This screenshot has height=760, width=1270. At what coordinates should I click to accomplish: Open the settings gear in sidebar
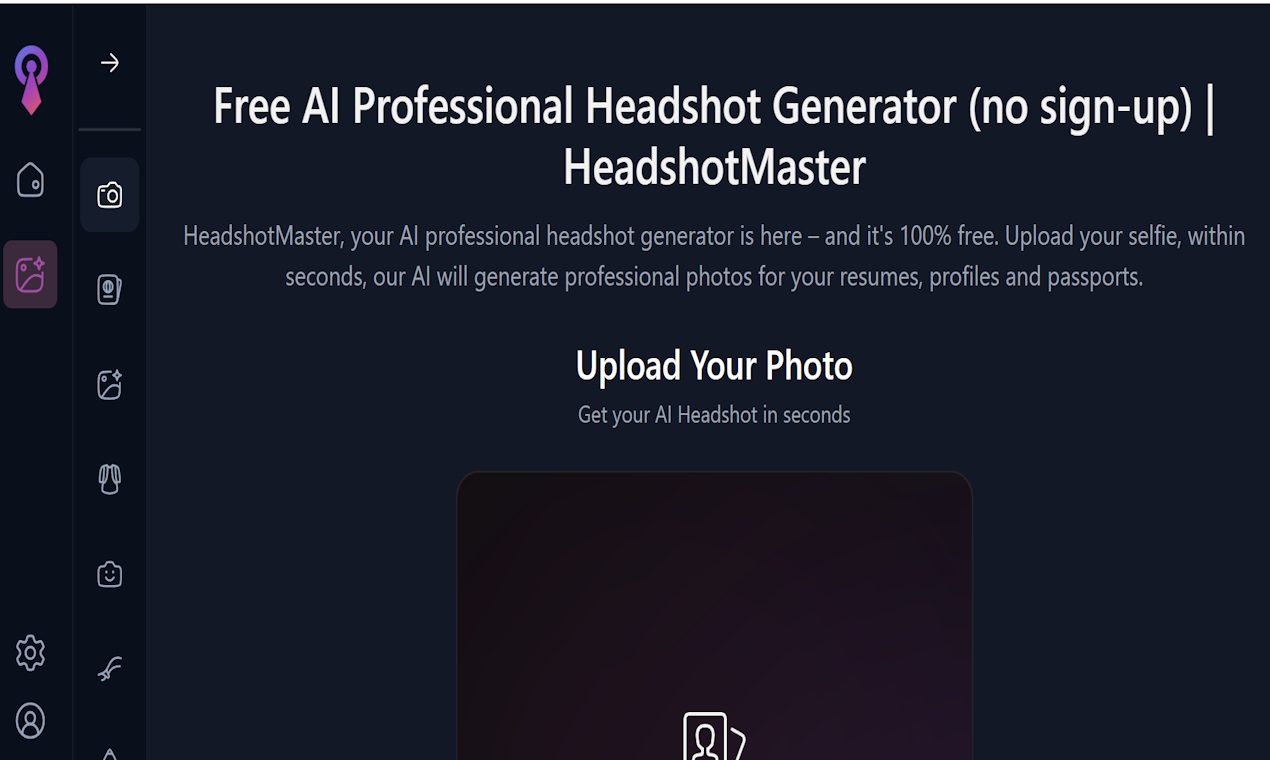click(x=30, y=653)
